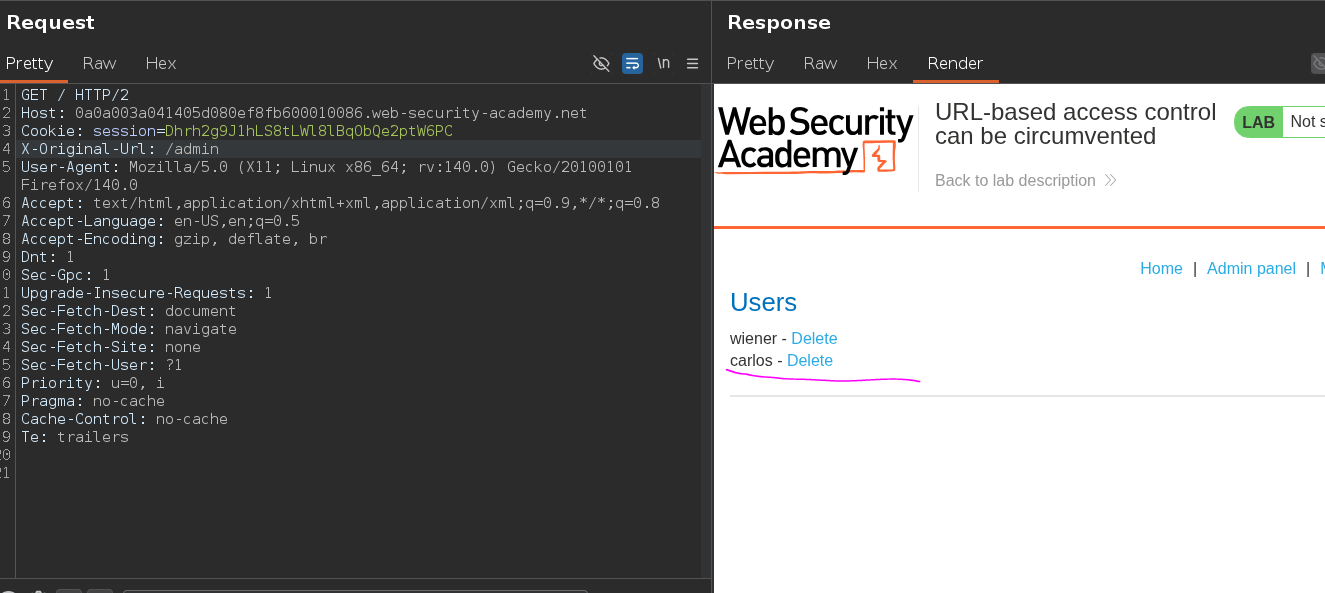Click the Users heading
This screenshot has height=593, width=1325.
tap(763, 302)
